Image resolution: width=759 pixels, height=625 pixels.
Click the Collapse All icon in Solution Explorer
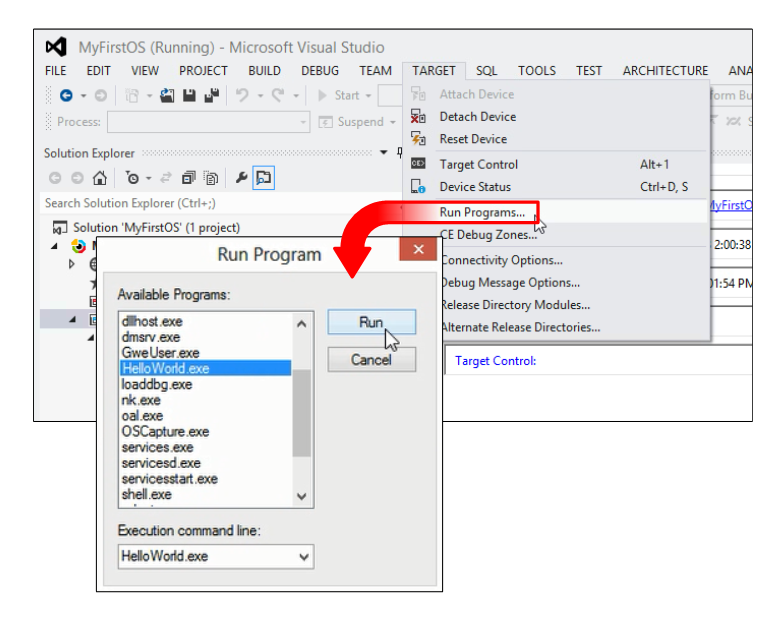pos(188,178)
